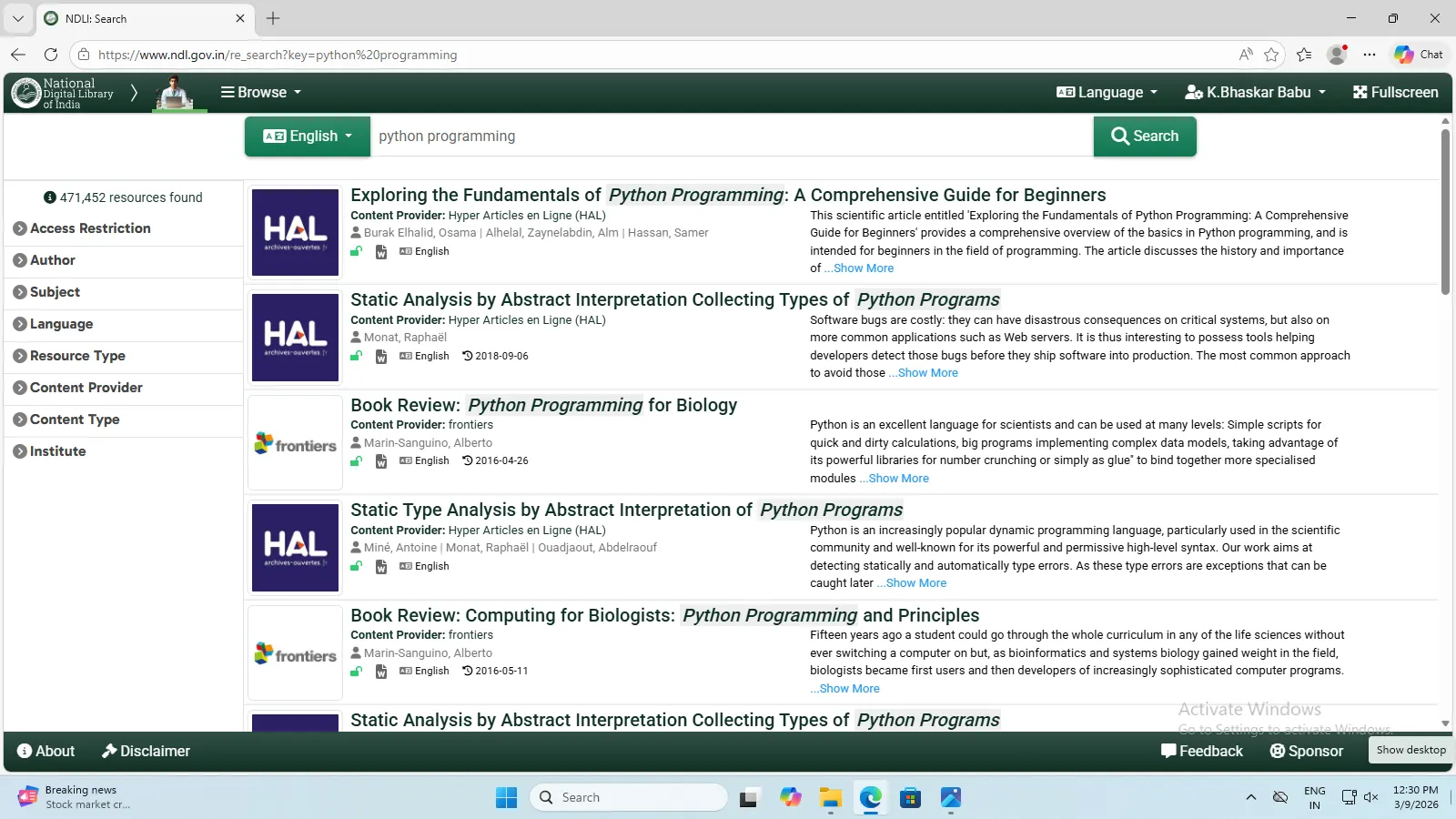
Task: Open the K.Bhaskar Babu account menu
Action: [1255, 93]
